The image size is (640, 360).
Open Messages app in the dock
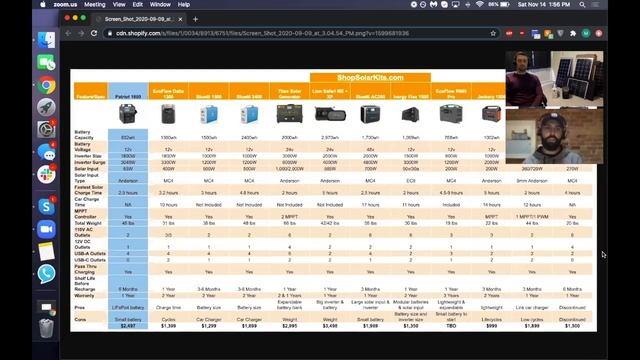click(x=46, y=152)
